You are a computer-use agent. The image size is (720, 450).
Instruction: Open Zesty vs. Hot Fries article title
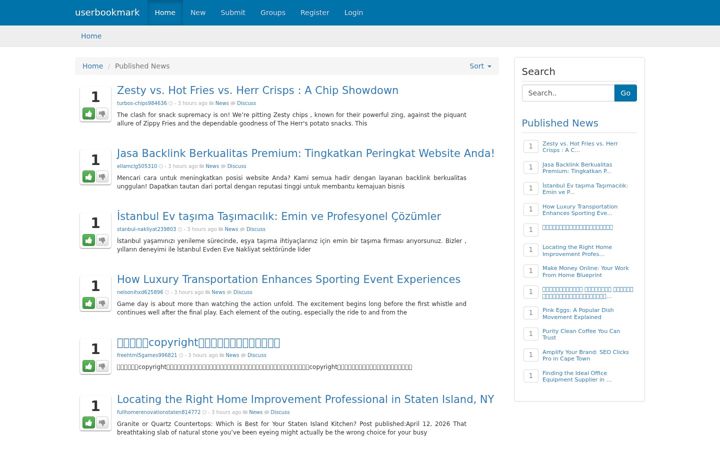coord(258,90)
